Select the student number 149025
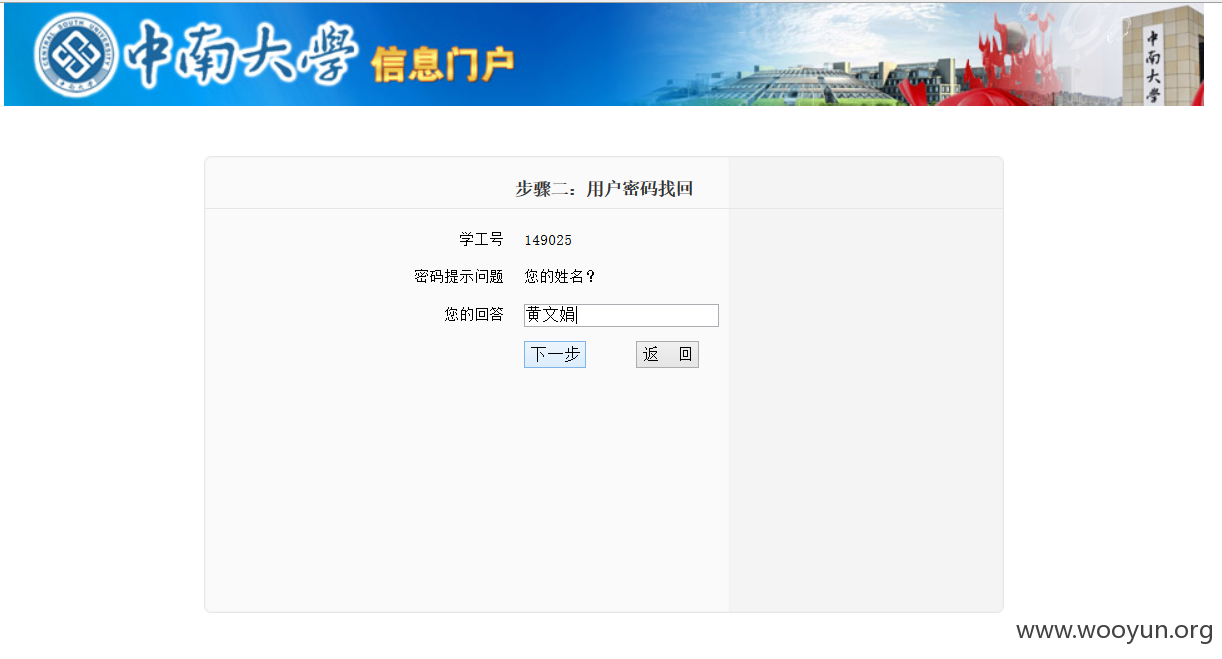This screenshot has width=1222, height=659. click(548, 240)
